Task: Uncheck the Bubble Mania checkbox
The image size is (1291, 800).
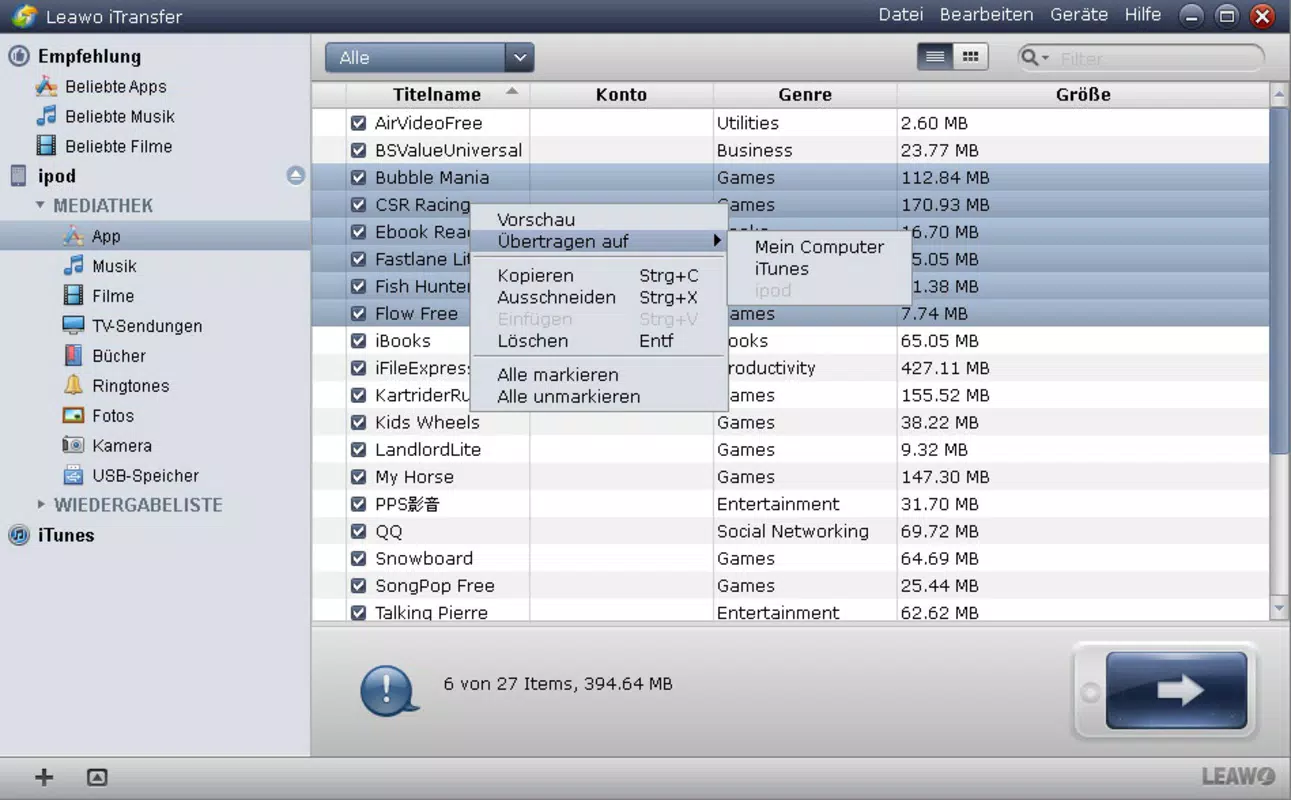Action: (358, 178)
